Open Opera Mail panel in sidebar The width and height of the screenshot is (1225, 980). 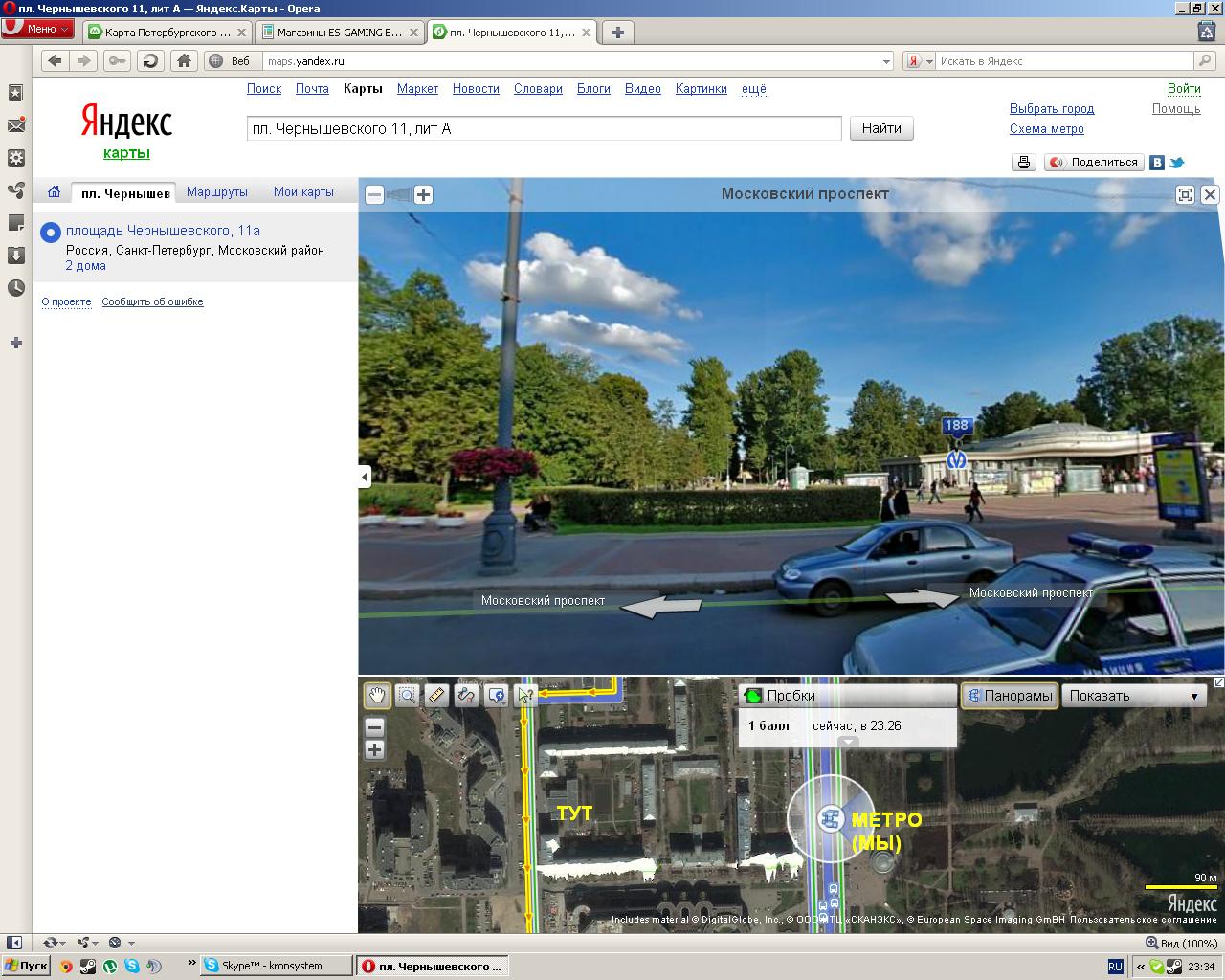click(15, 125)
